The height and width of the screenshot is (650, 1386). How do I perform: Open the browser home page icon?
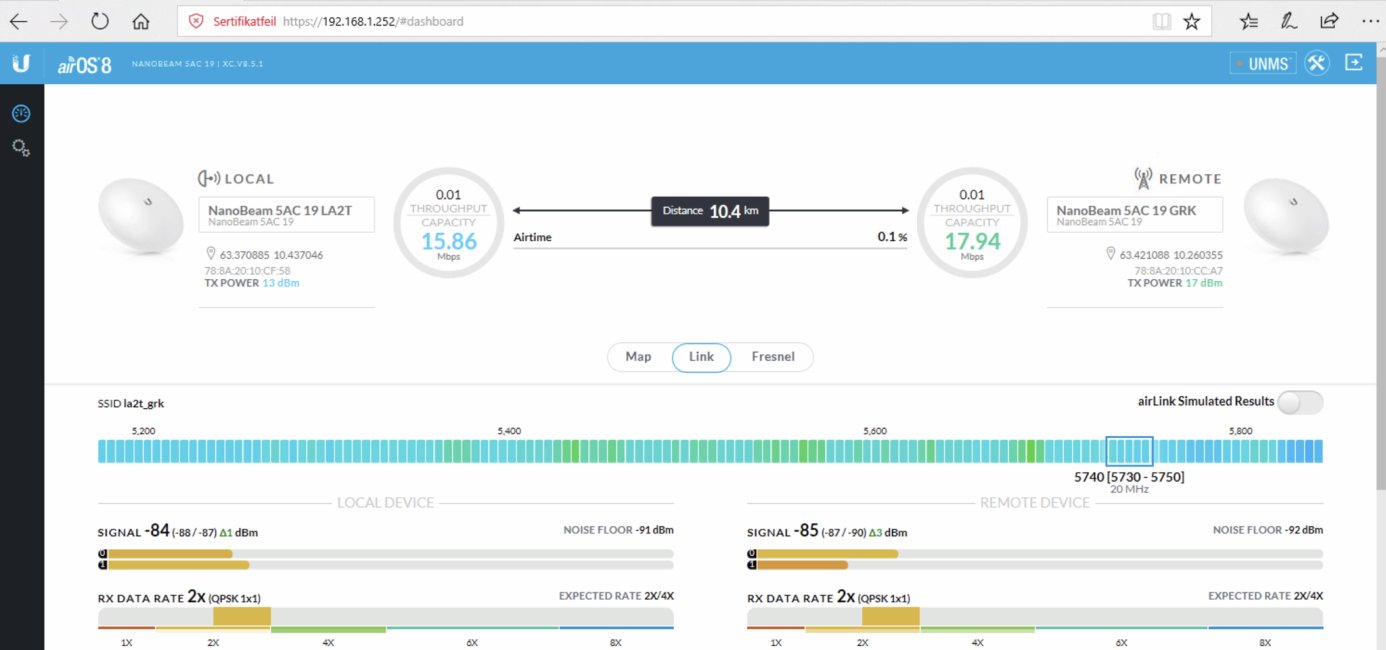click(141, 21)
